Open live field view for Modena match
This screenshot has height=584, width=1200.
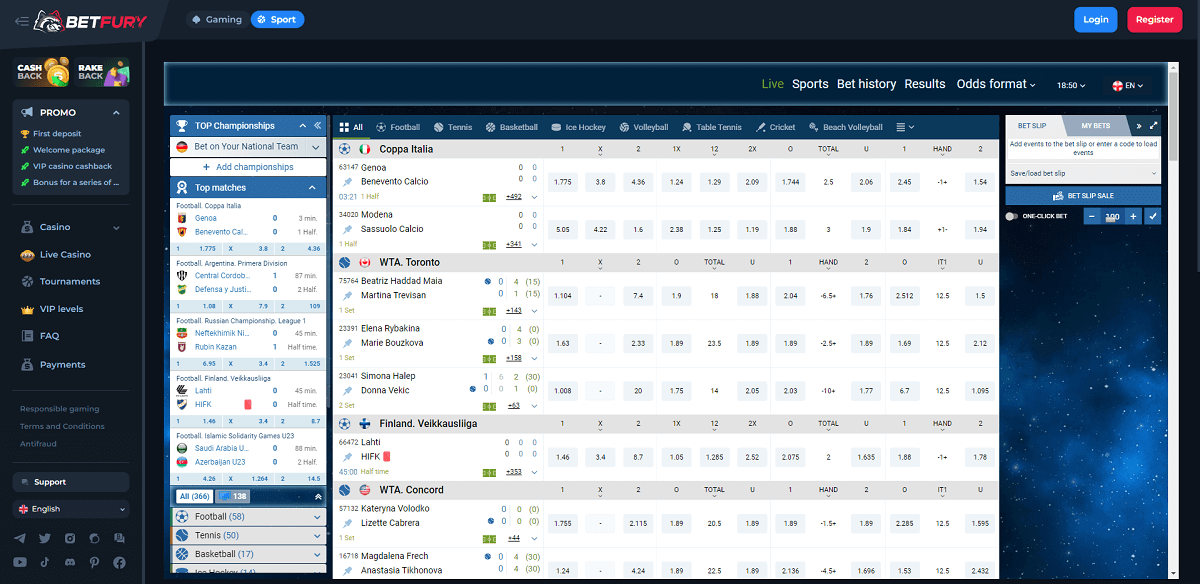489,244
